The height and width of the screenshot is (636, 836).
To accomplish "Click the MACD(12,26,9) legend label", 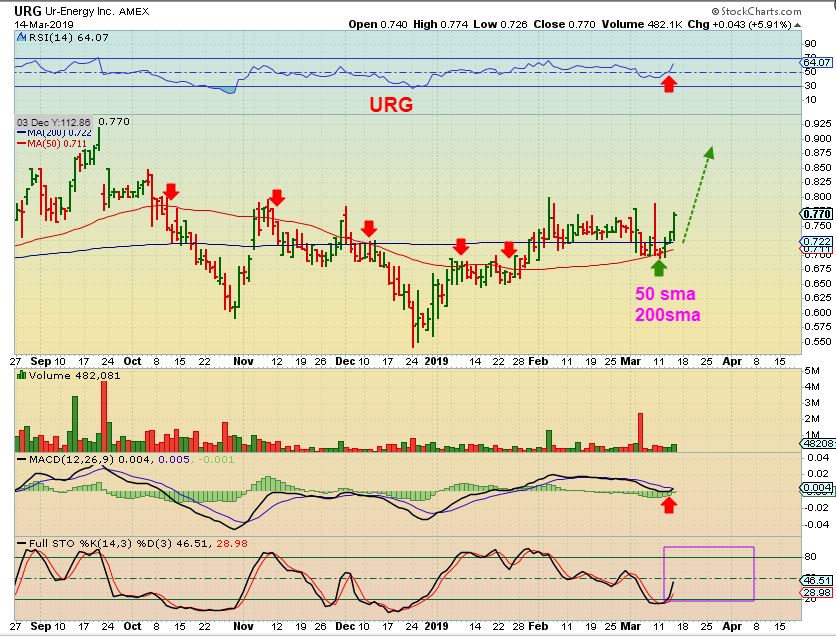I will [x=71, y=460].
